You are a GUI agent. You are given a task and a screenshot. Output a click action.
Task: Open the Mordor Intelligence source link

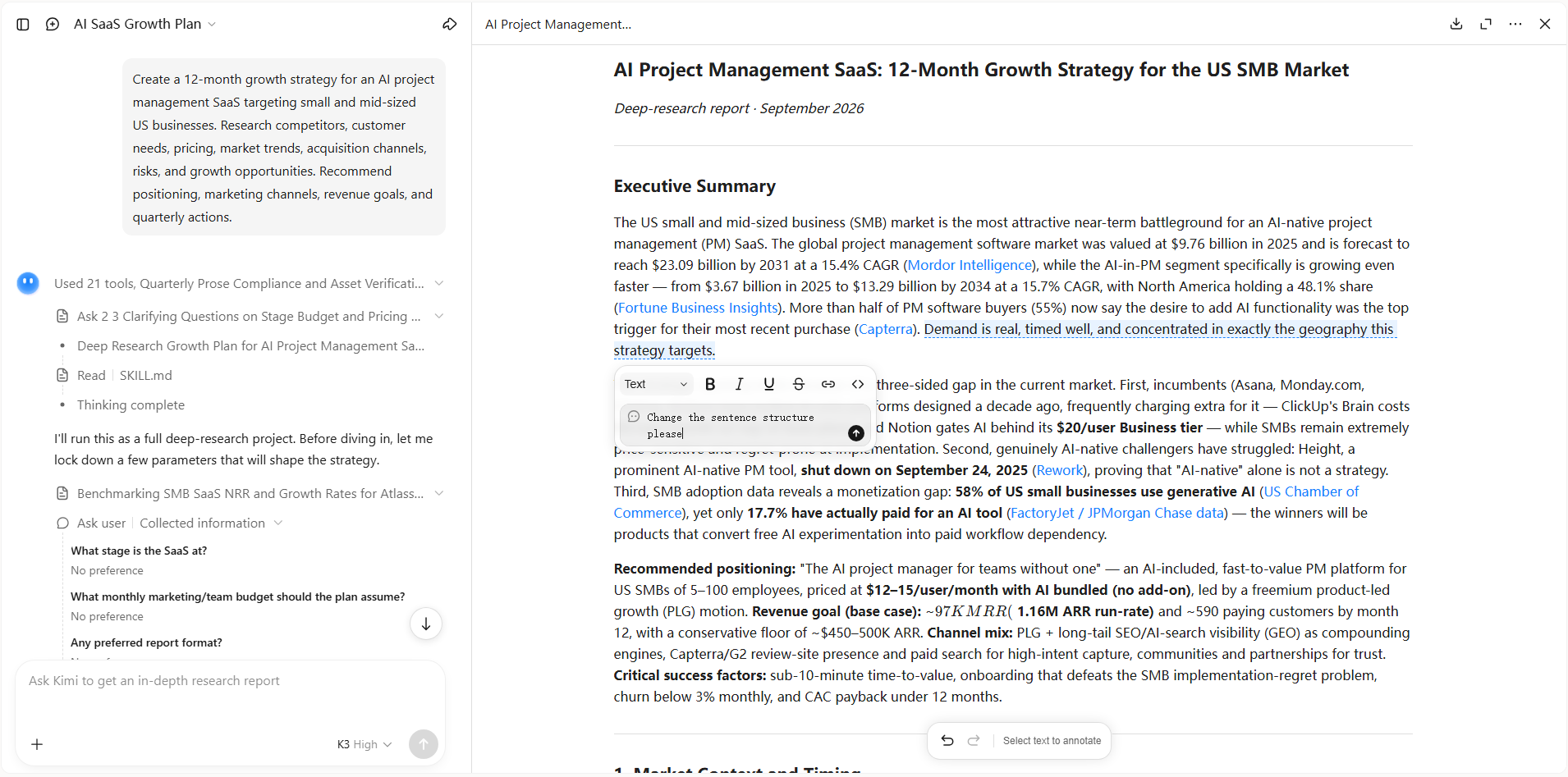tap(970, 265)
